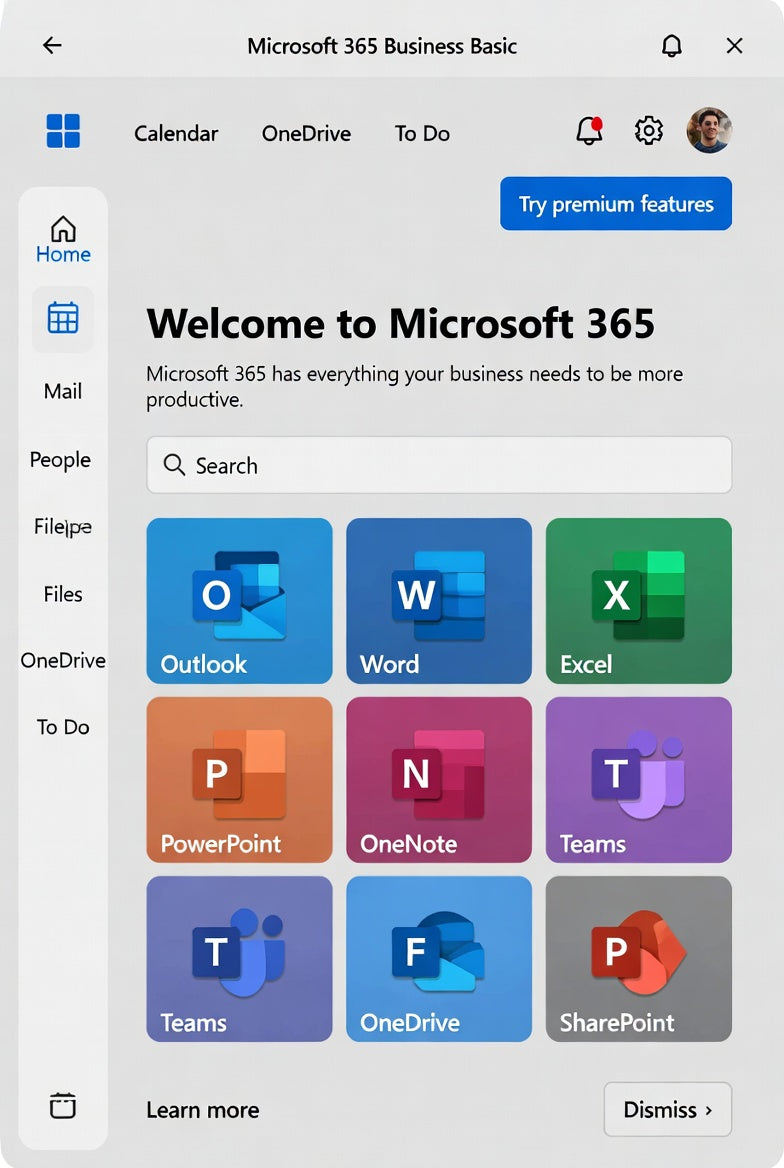
Task: Open To Do in the sidebar
Action: coord(63,727)
